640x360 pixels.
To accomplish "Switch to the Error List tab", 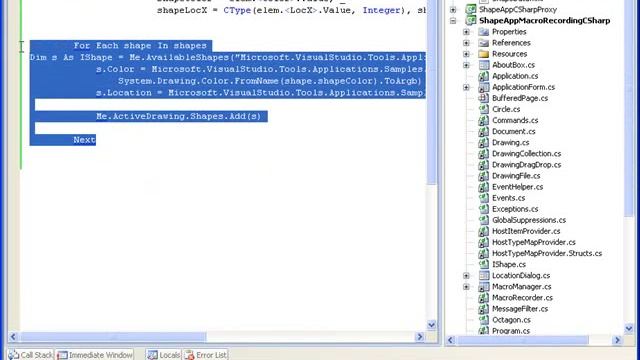I will click(x=205, y=355).
